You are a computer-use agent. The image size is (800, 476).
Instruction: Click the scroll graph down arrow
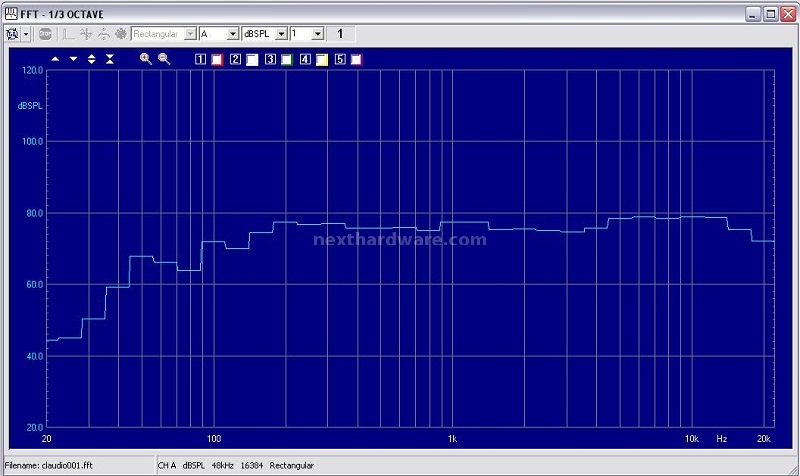coord(73,59)
